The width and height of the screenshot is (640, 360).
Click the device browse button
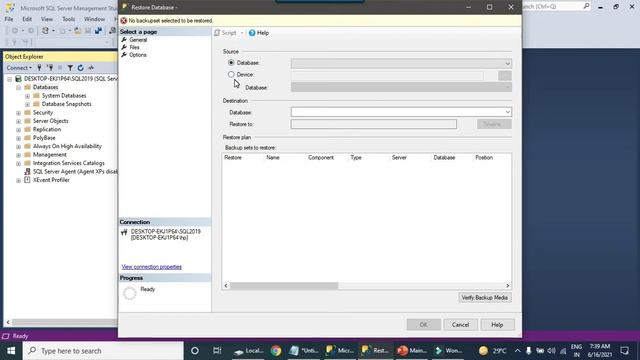pyautogui.click(x=504, y=76)
